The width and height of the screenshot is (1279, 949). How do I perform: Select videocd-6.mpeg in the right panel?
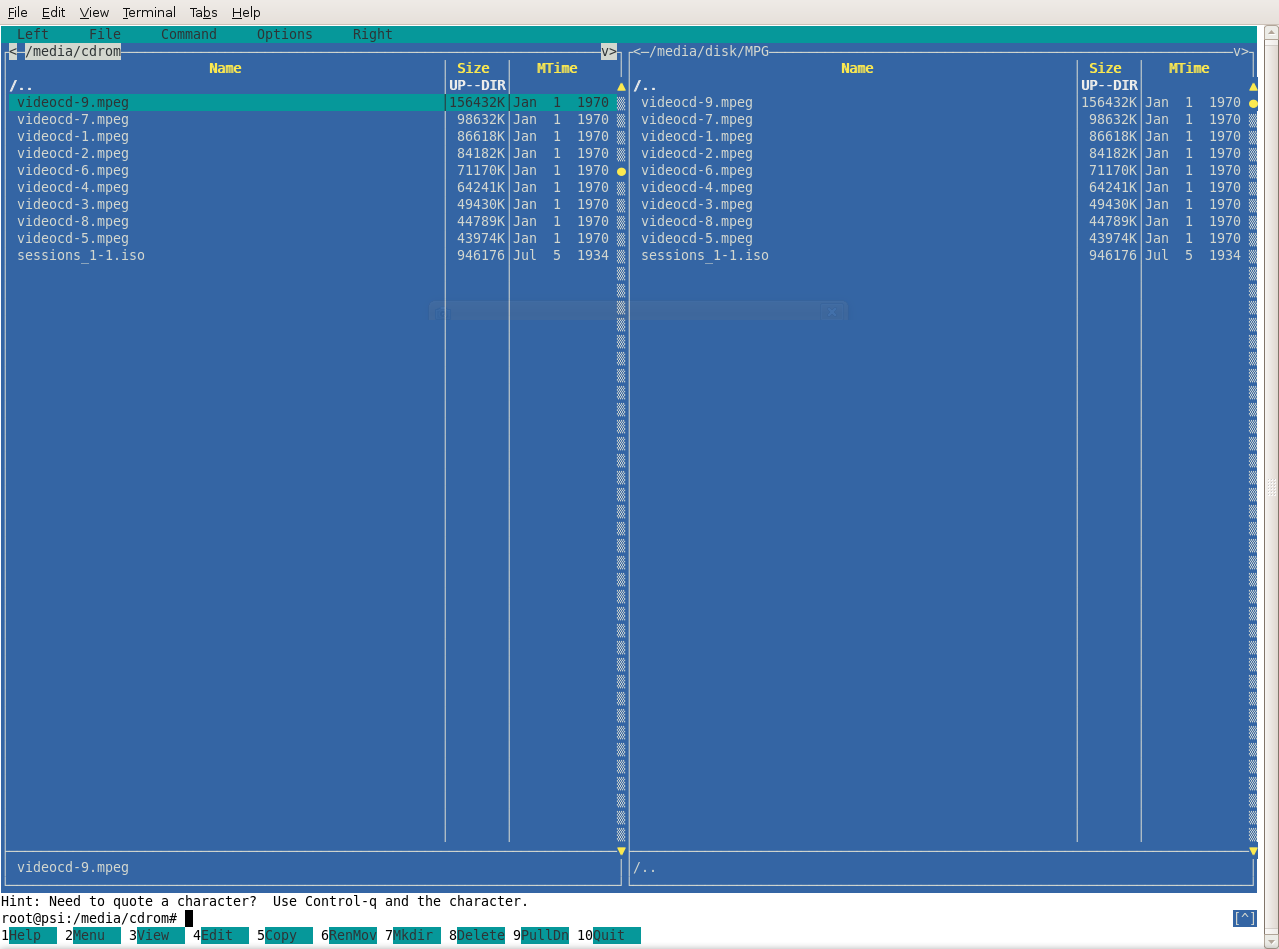tap(697, 170)
